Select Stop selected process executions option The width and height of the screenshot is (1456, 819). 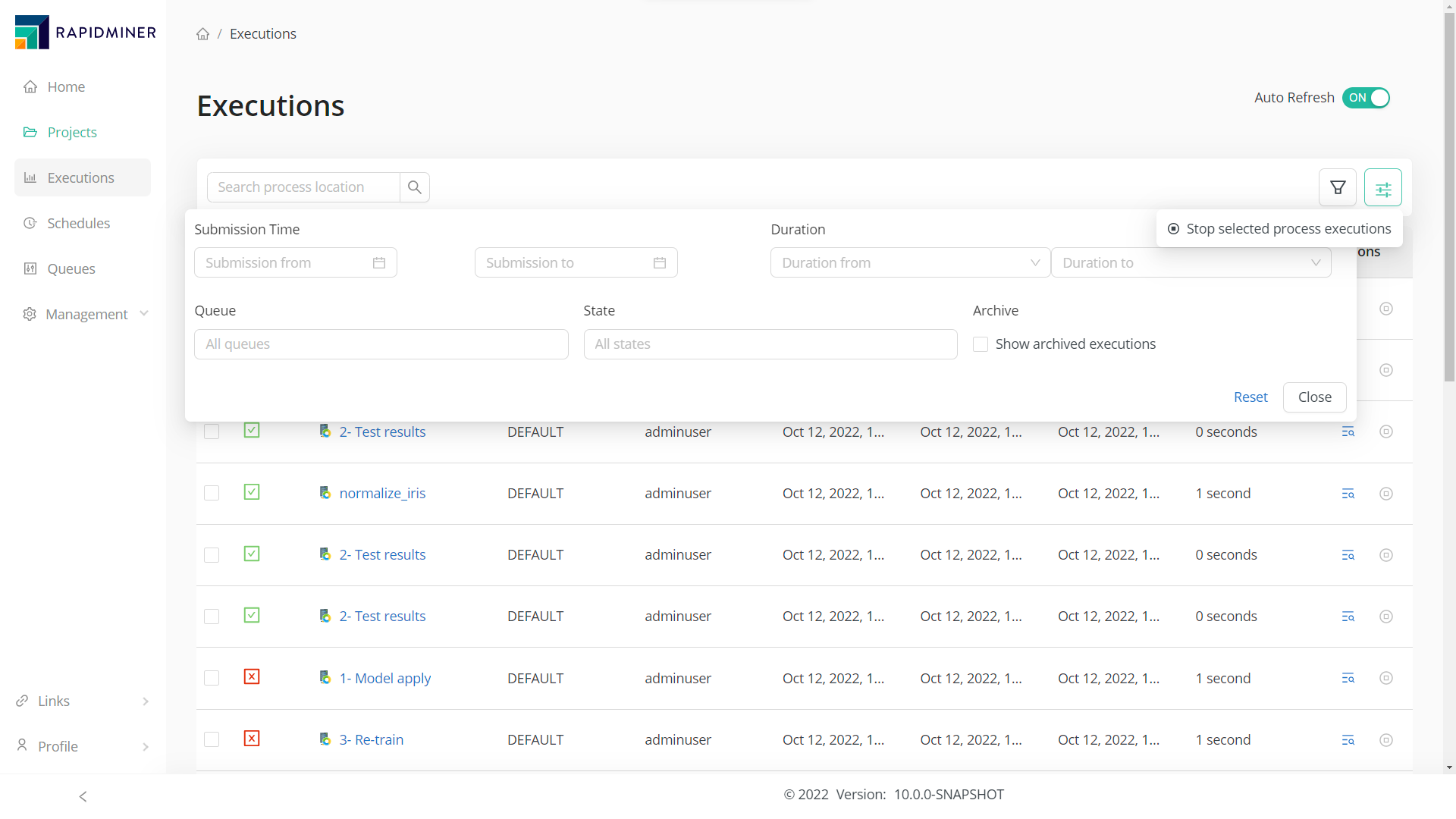coord(1280,229)
